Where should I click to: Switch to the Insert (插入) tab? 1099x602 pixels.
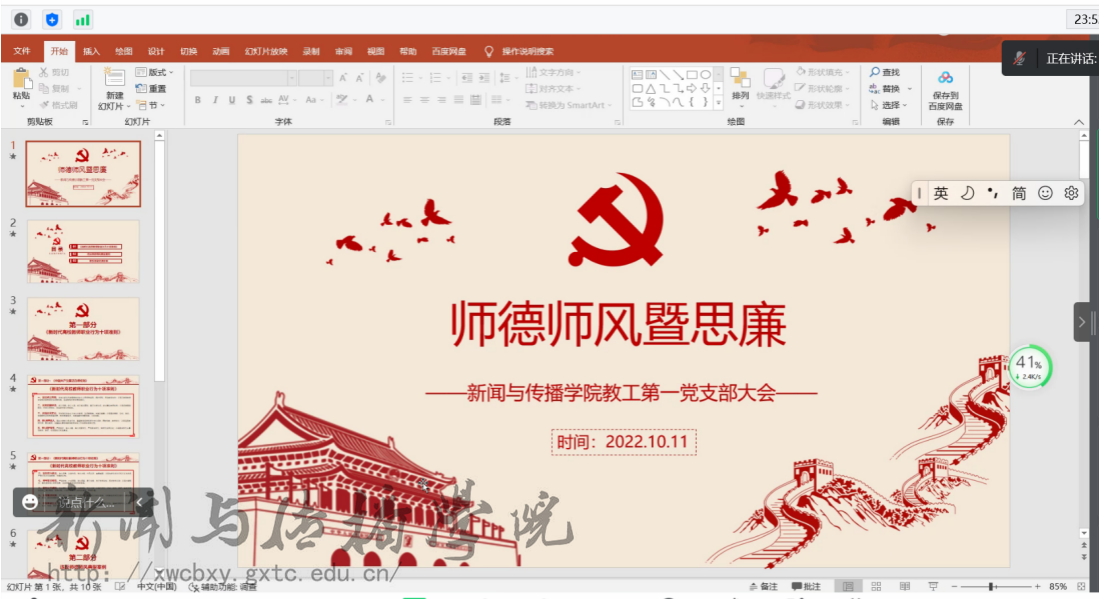click(91, 51)
